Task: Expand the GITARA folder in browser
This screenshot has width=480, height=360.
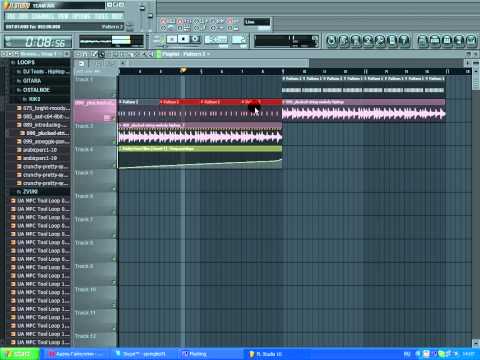Action: [x=32, y=81]
